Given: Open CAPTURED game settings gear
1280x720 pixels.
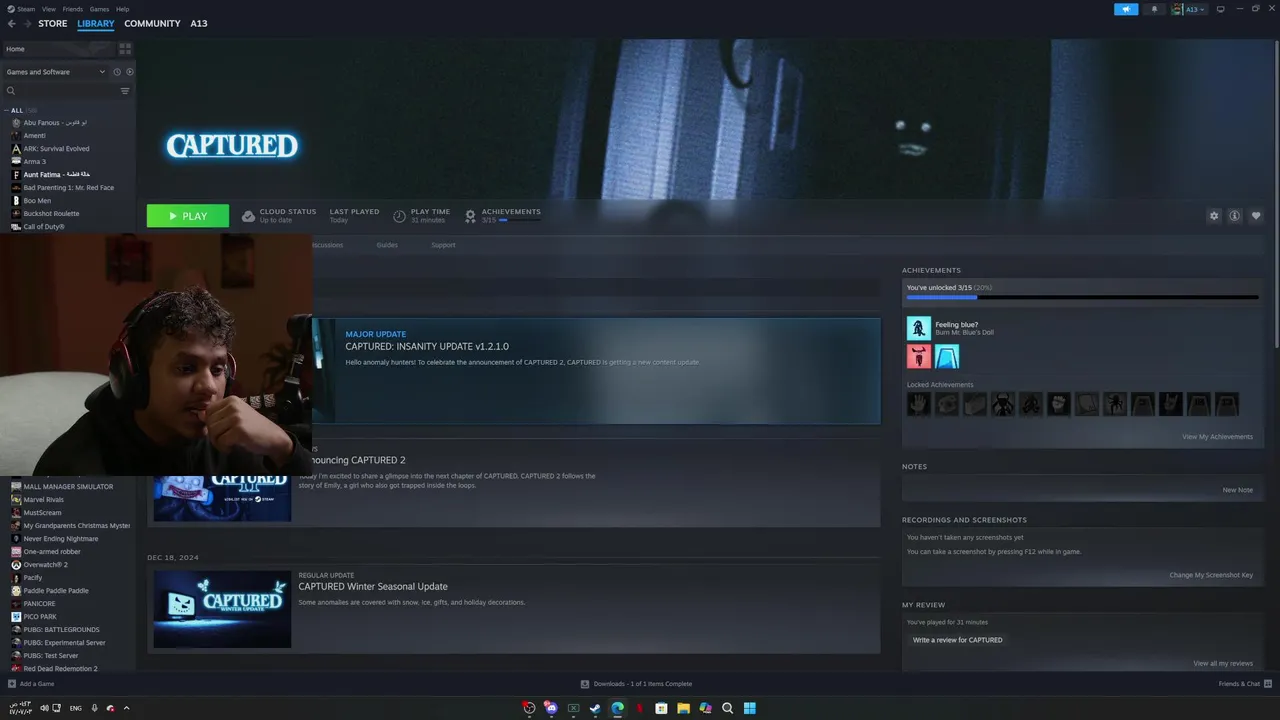Looking at the screenshot, I should (1214, 216).
